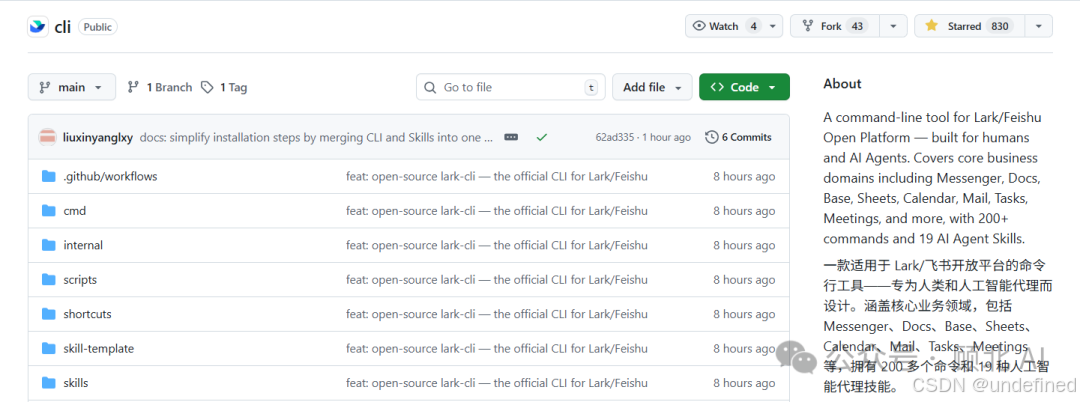Click the folder icon beside shortcuts
Screen dimensions: 1080x402
[x=48, y=314]
